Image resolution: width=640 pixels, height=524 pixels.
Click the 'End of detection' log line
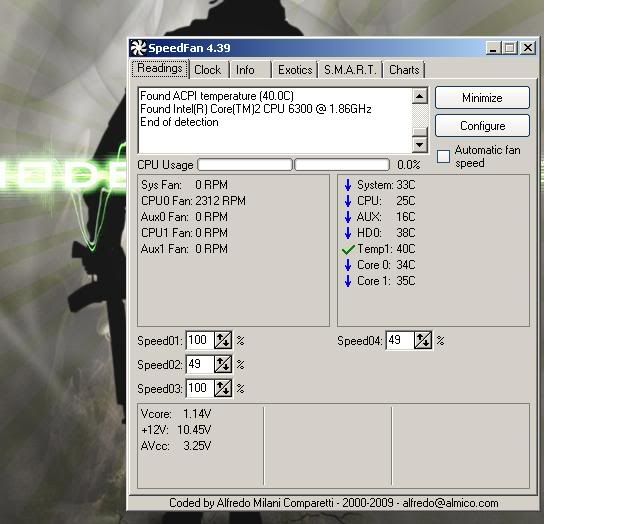179,122
